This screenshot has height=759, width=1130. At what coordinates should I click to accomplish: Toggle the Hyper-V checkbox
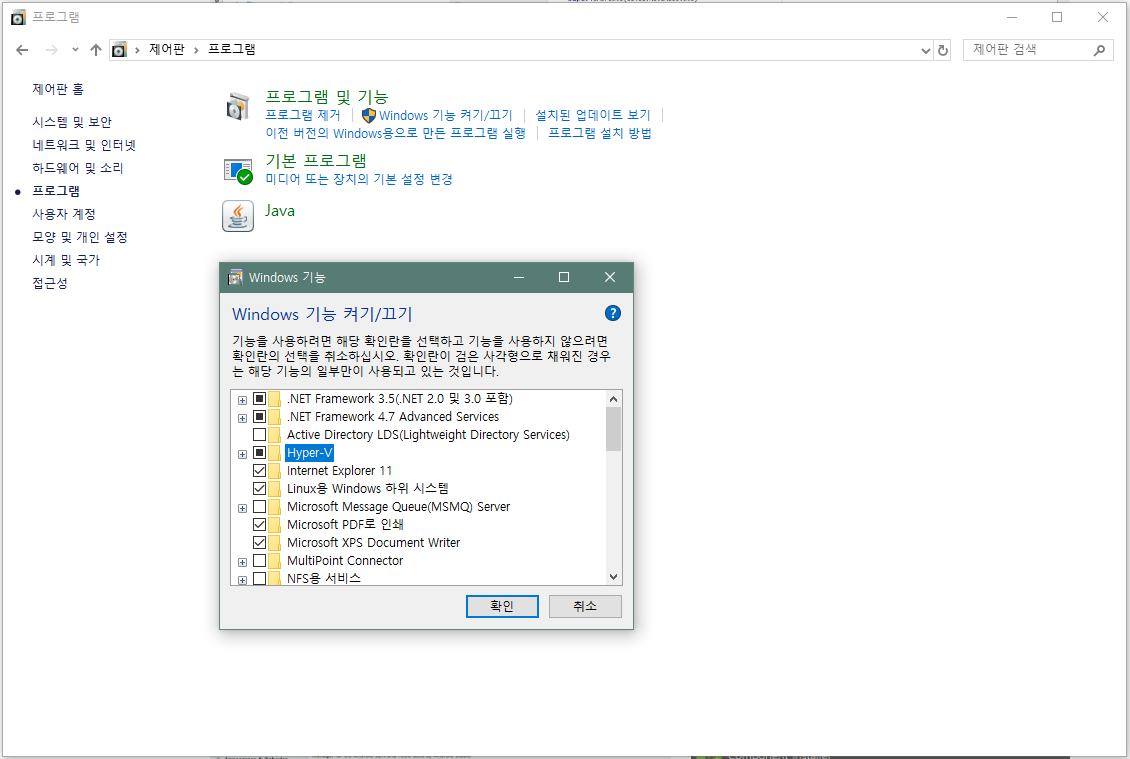pos(259,453)
